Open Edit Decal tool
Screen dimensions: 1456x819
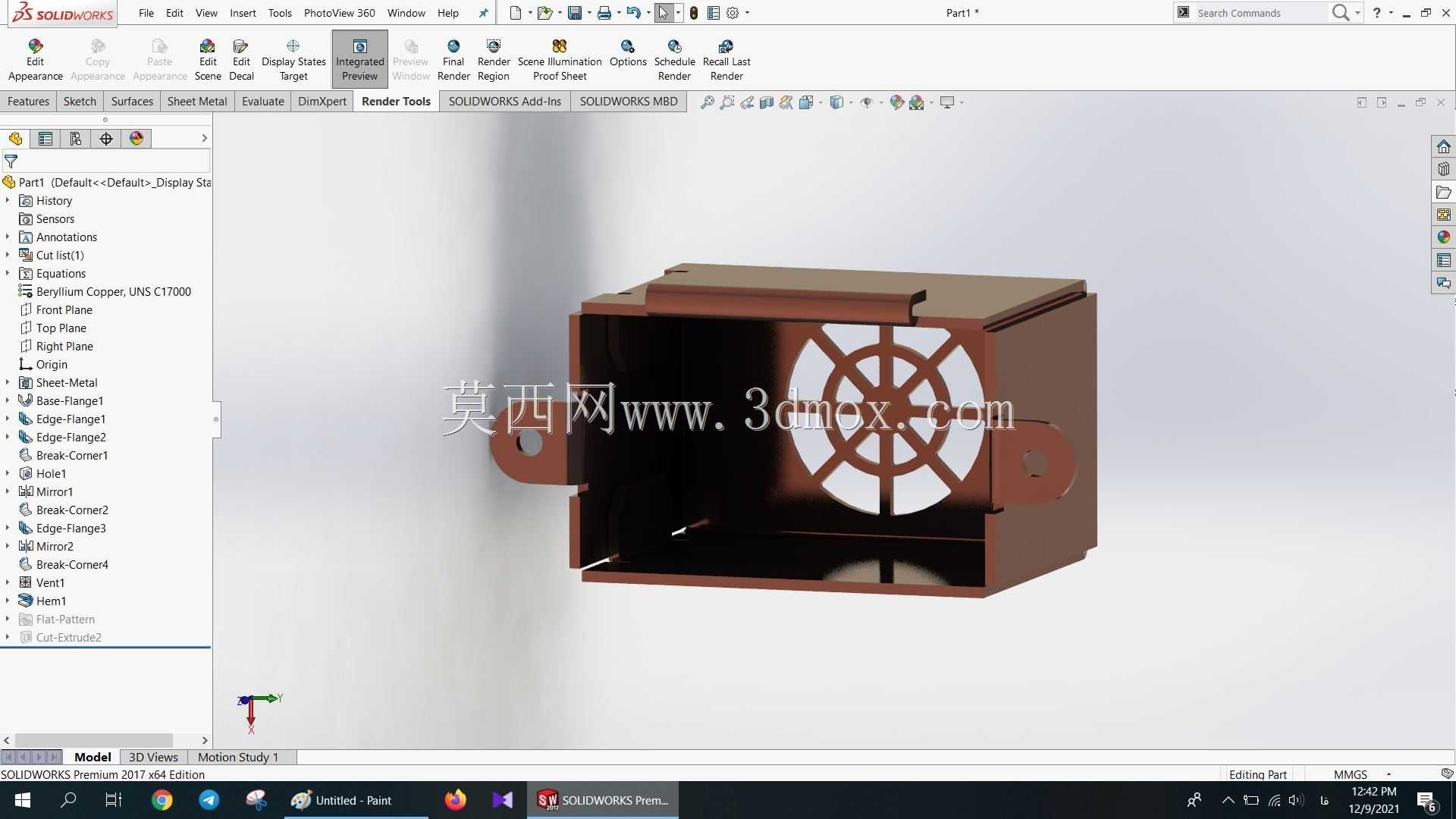[241, 59]
